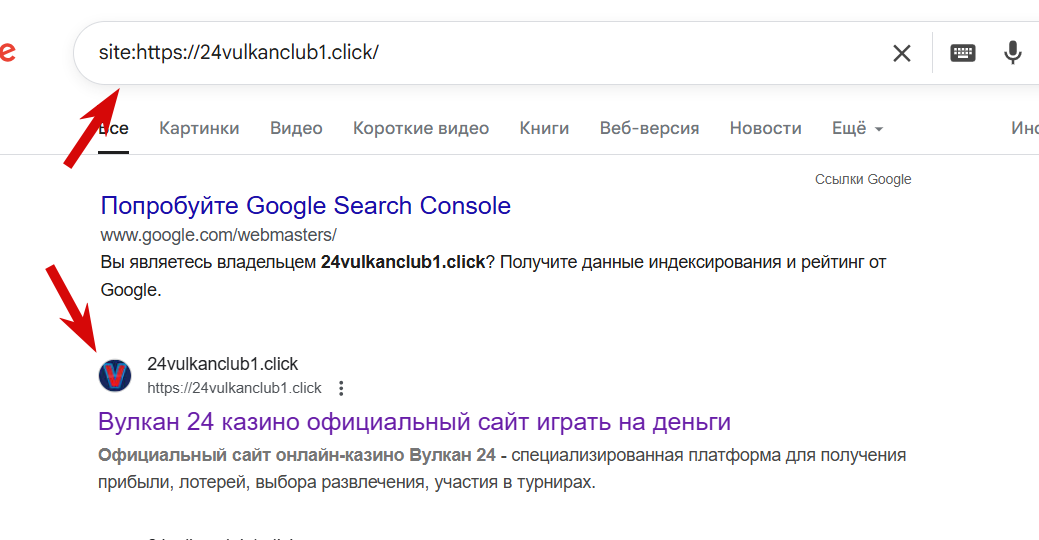1039x540 pixels.
Task: Switch to the Видео tab
Action: [x=296, y=129]
